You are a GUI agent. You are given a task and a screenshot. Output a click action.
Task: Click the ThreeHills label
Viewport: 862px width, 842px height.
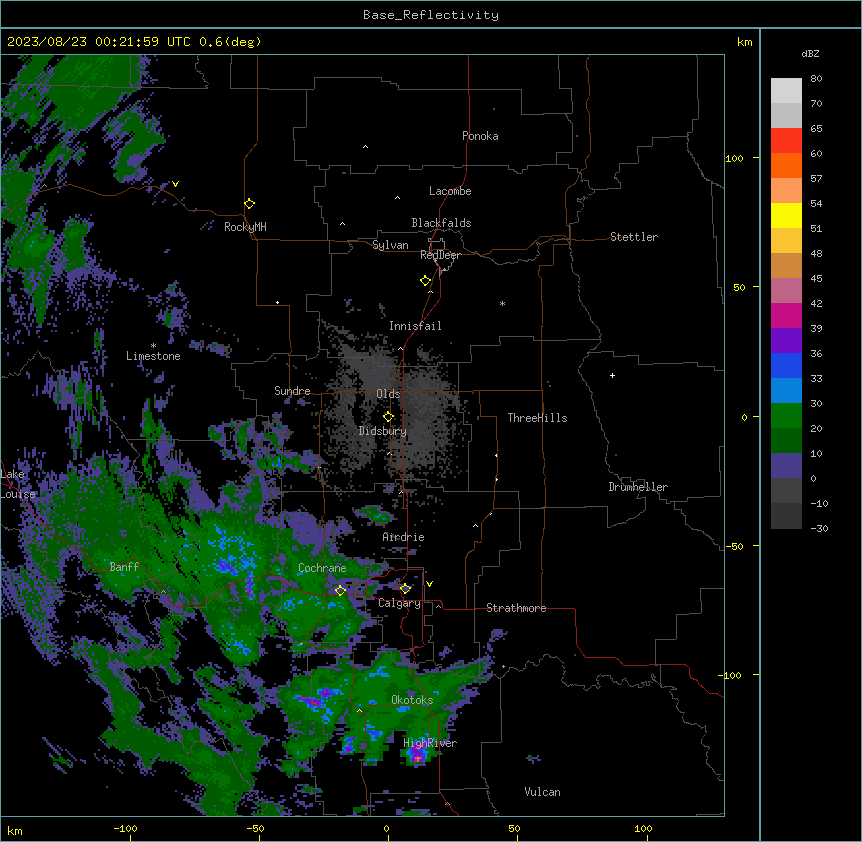[x=537, y=418]
